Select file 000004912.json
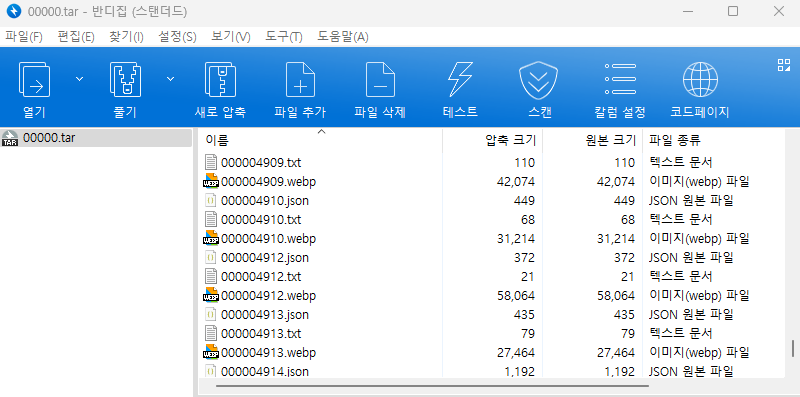The image size is (800, 397). pos(265,258)
